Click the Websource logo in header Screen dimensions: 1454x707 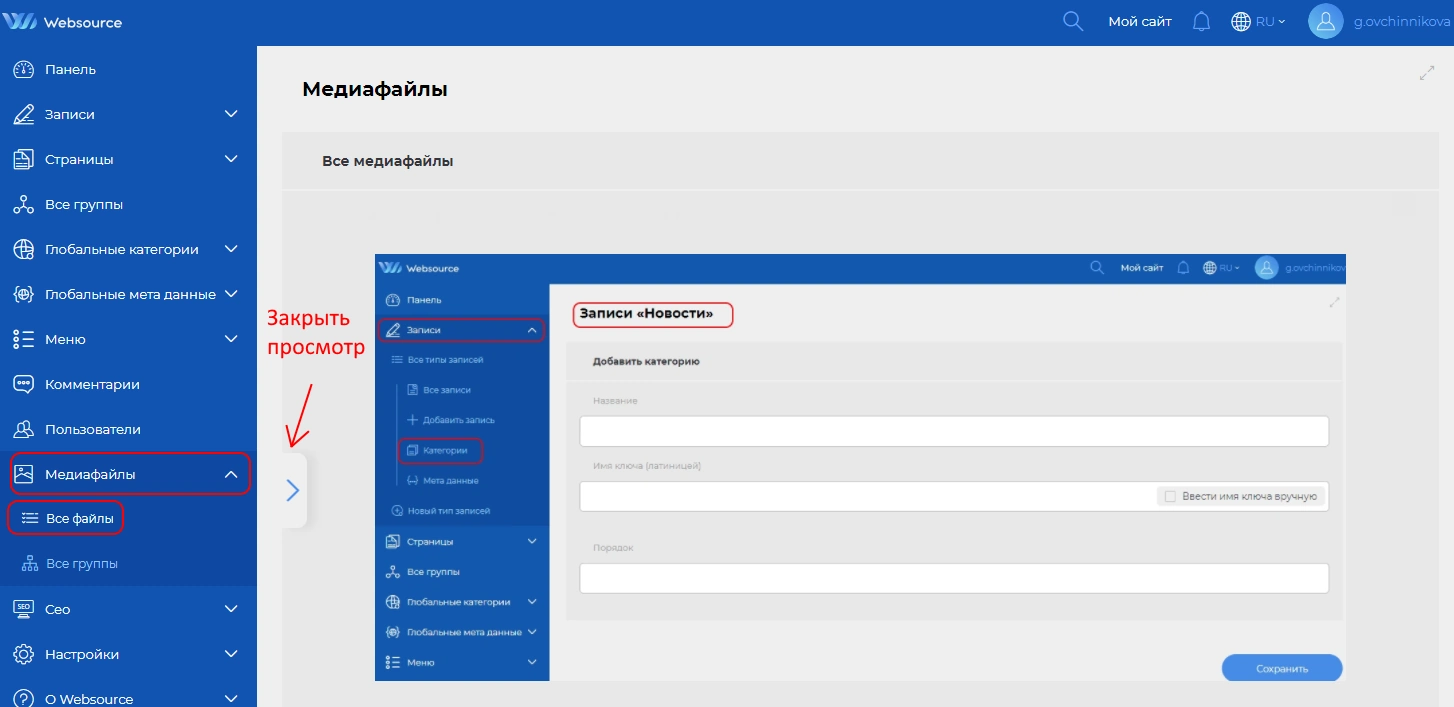point(69,21)
